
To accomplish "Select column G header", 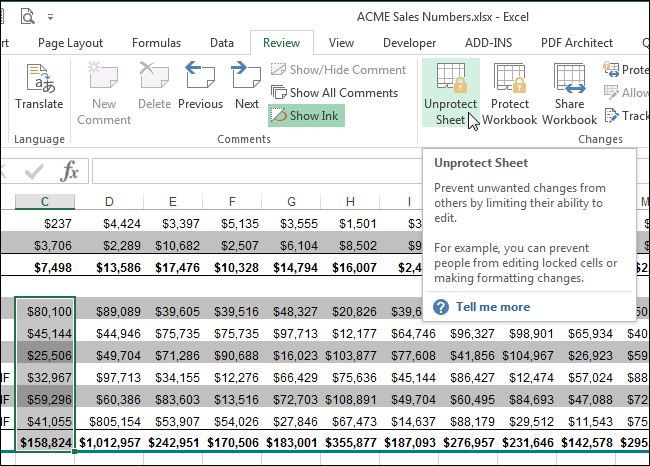I will pyautogui.click(x=291, y=201).
